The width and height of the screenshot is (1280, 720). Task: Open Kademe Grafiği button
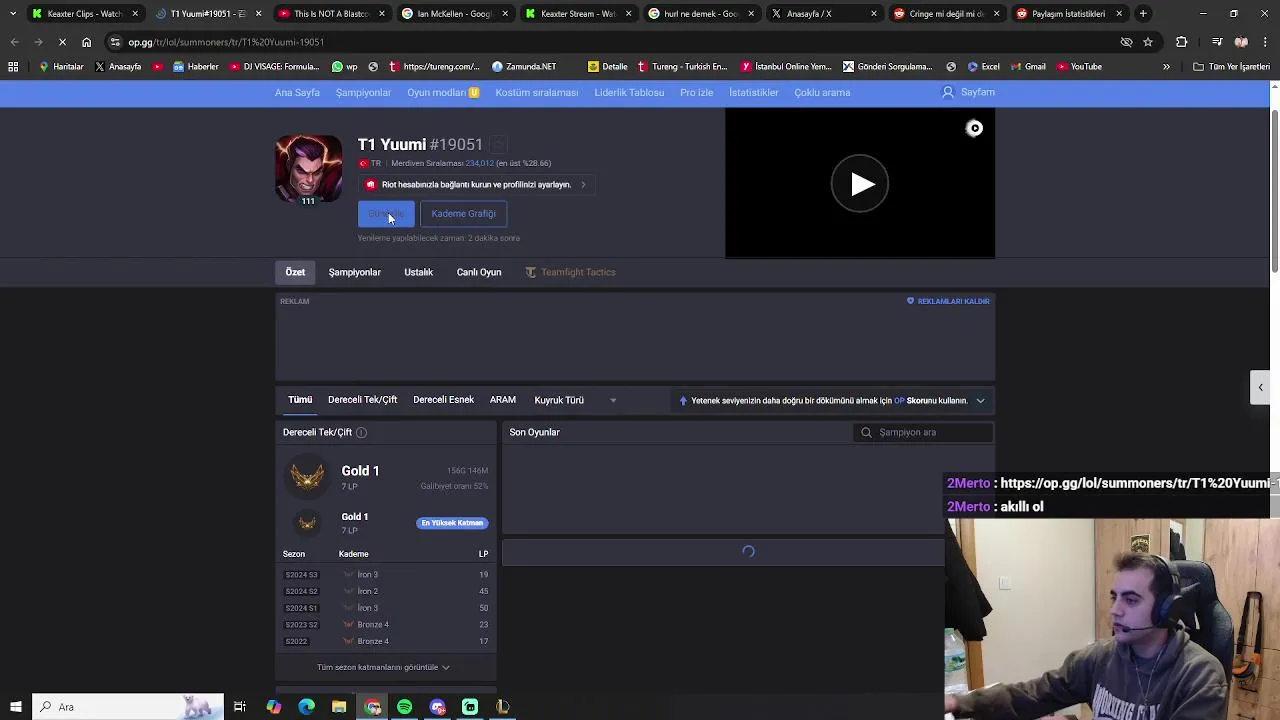pos(463,214)
